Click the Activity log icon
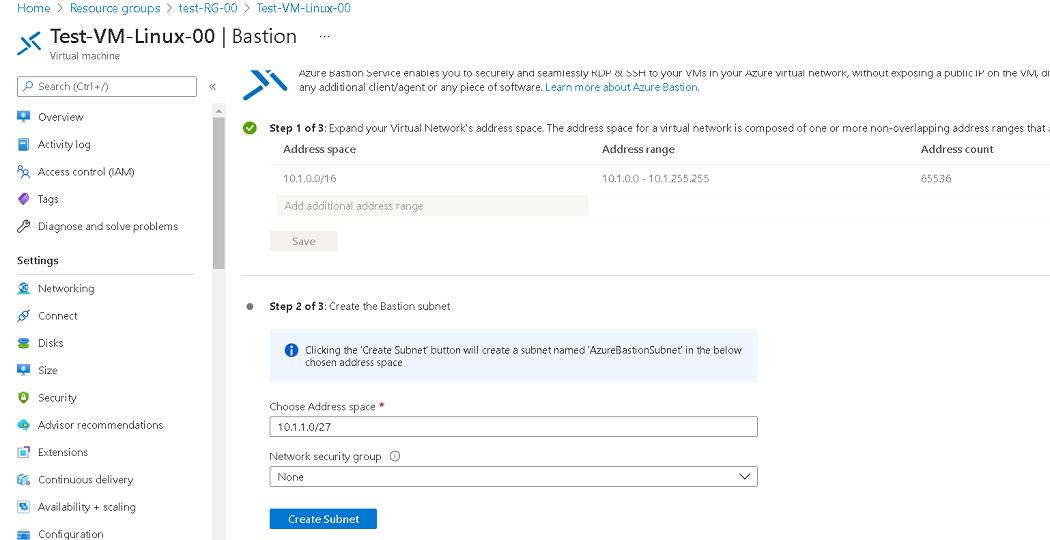The height and width of the screenshot is (540, 1050). pyautogui.click(x=23, y=144)
